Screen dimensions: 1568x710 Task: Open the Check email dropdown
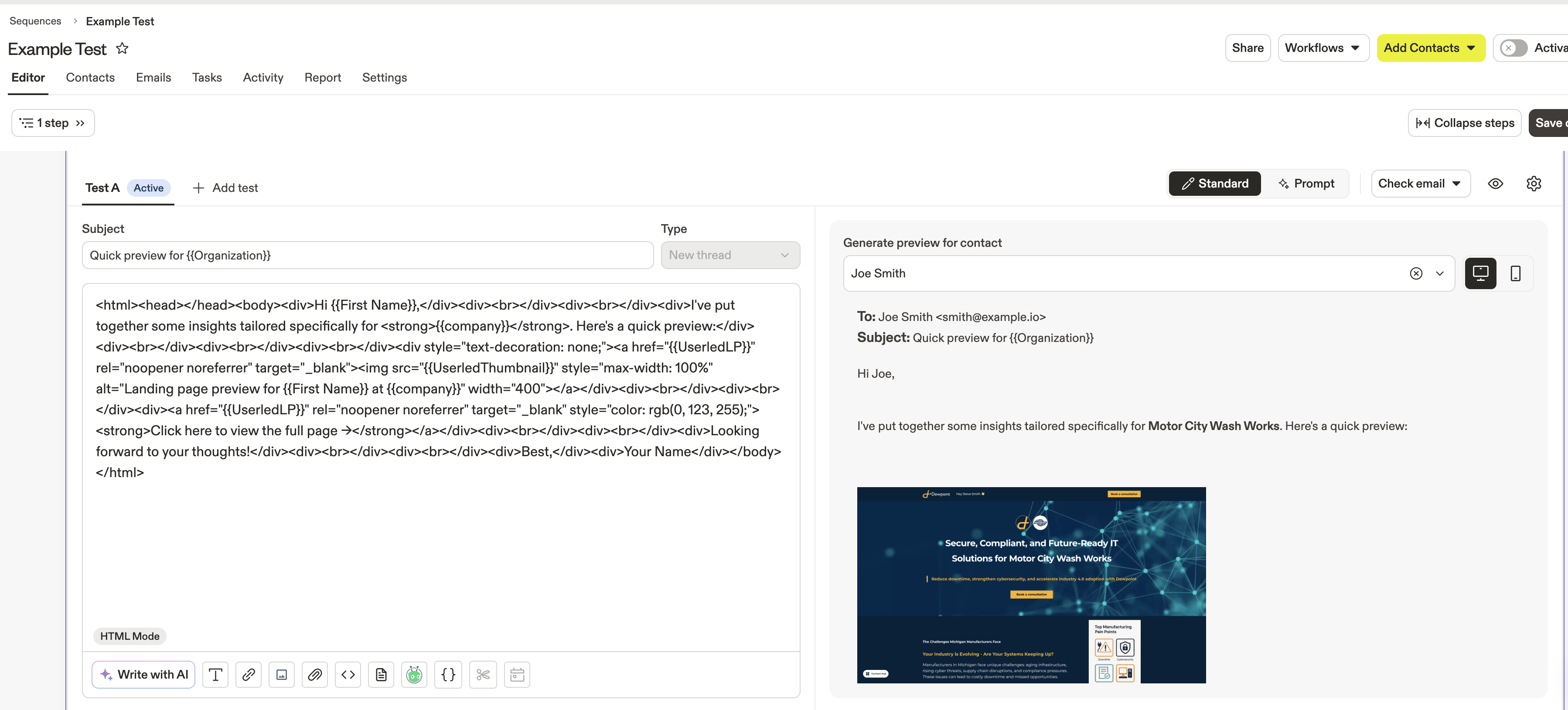click(1420, 184)
